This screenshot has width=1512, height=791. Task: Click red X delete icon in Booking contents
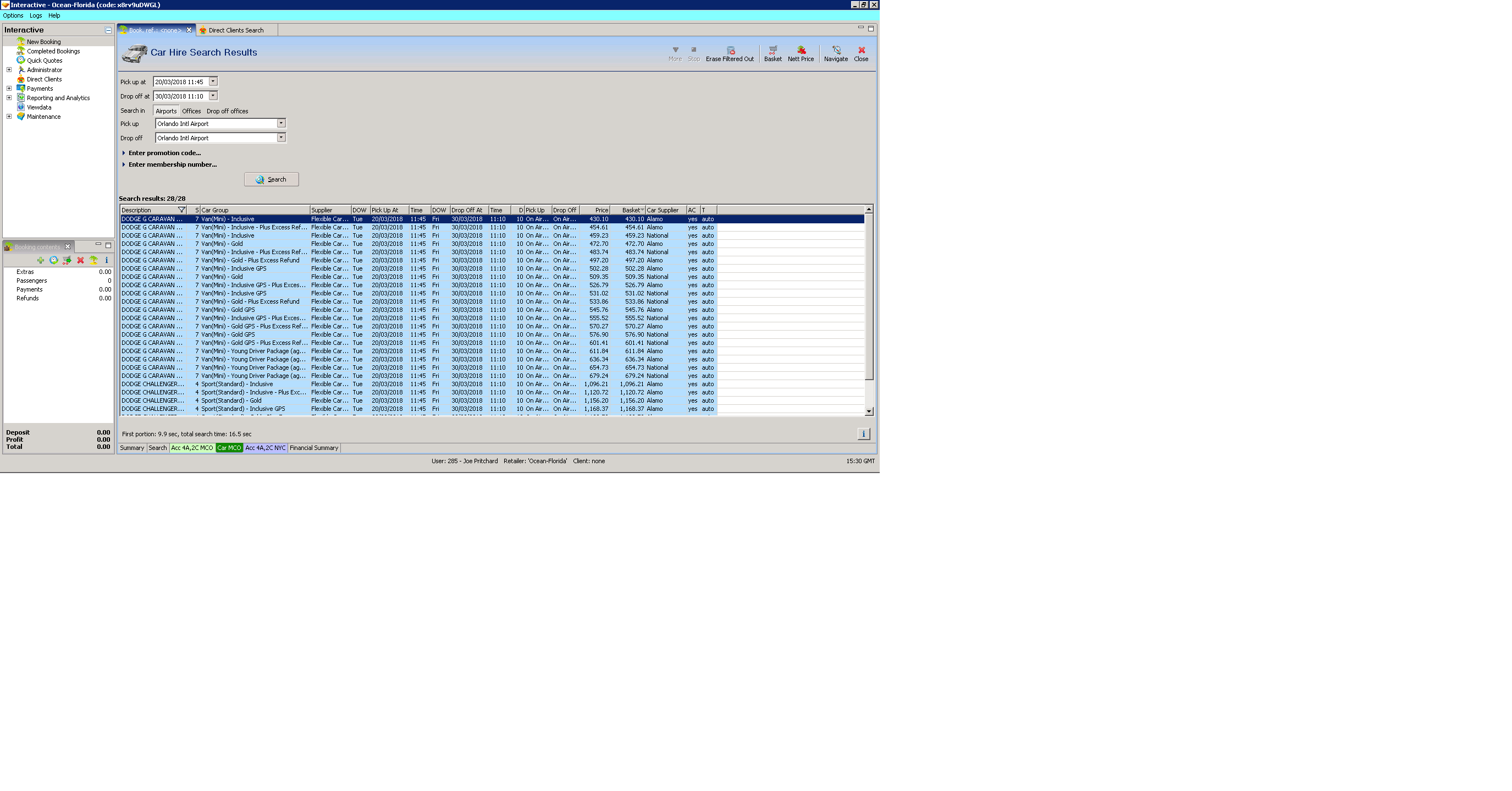(x=80, y=260)
